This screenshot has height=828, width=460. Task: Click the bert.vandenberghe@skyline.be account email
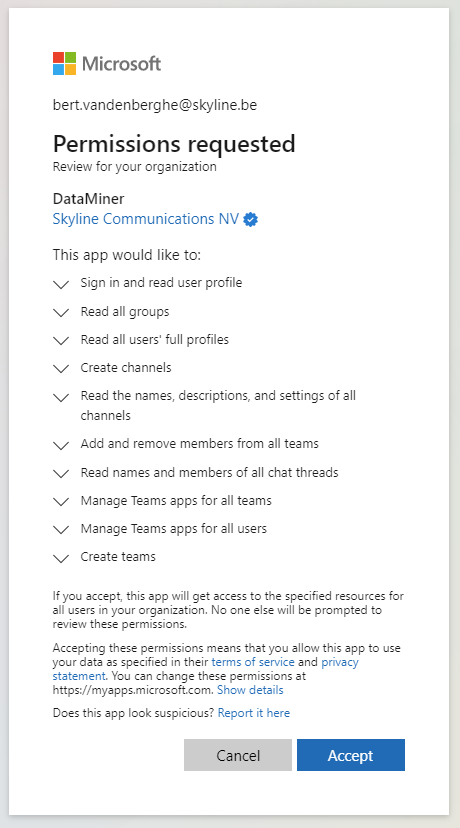pyautogui.click(x=155, y=105)
